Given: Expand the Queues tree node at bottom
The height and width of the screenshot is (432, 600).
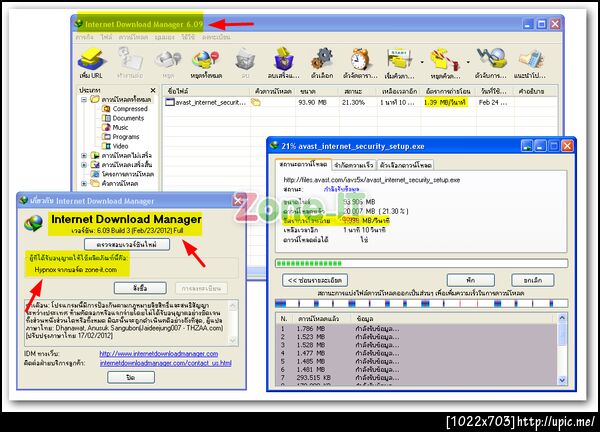Looking at the screenshot, I should [x=84, y=183].
